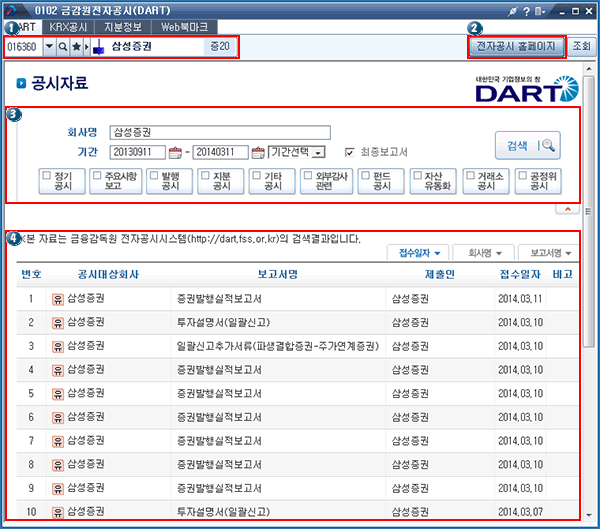Viewport: 600px width, 529px height.
Task: Open the end date calendar picker
Action: click(258, 152)
